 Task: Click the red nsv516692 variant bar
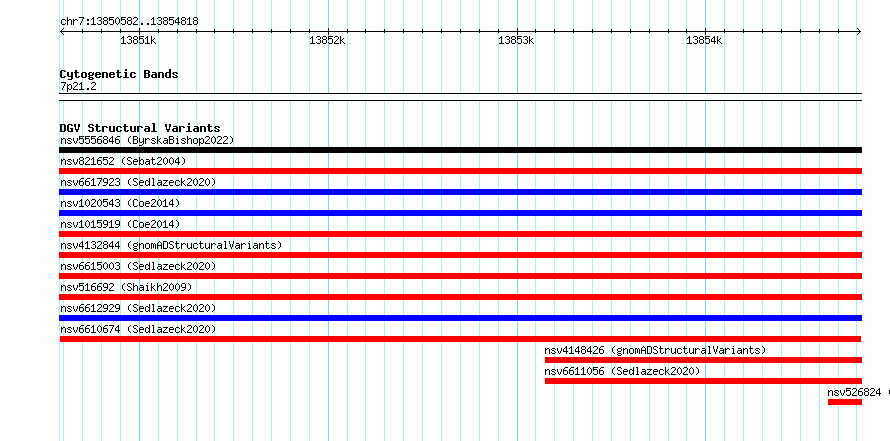coord(460,297)
